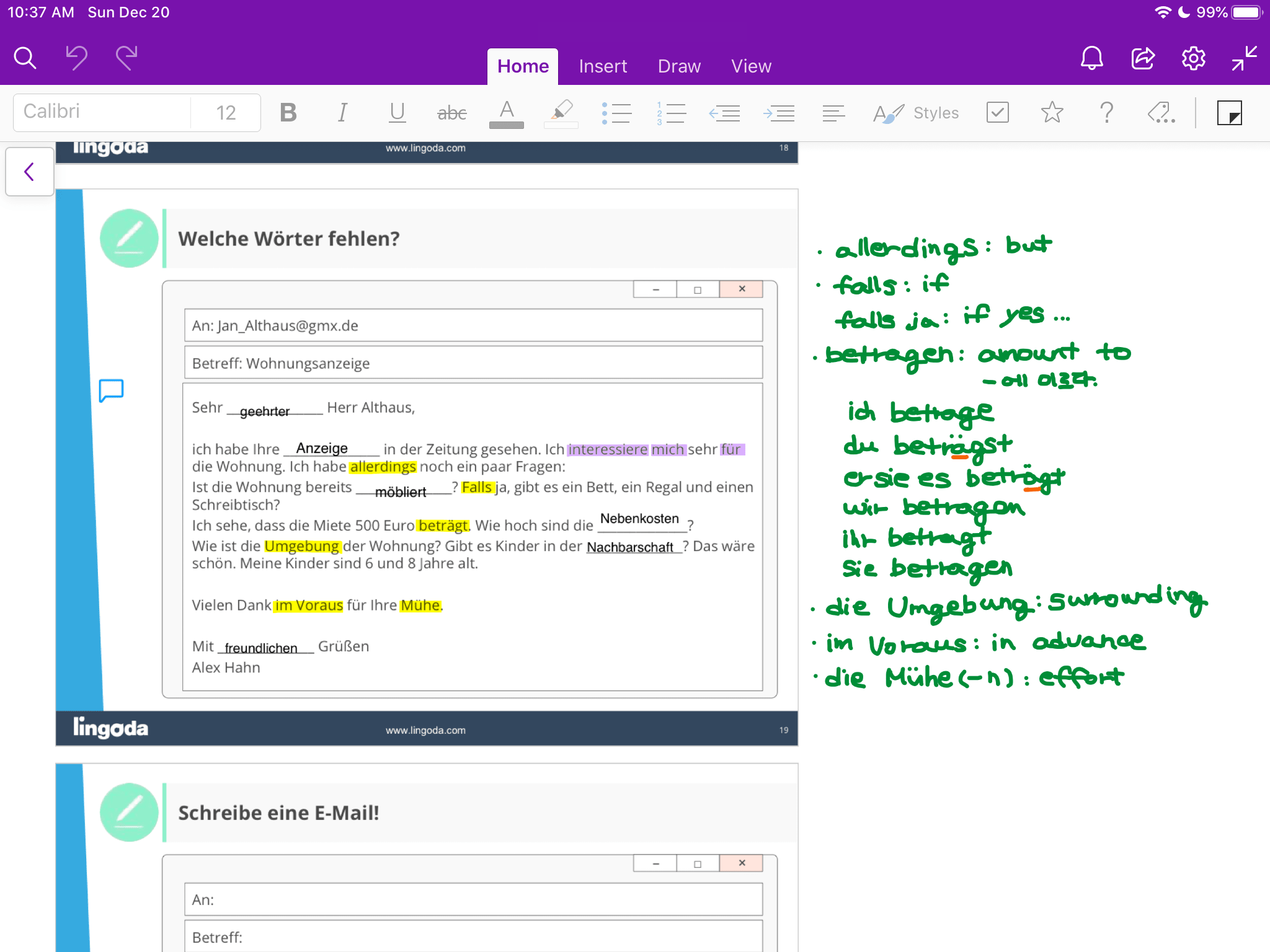
Task: Open the blue comment note icon
Action: coord(112,390)
